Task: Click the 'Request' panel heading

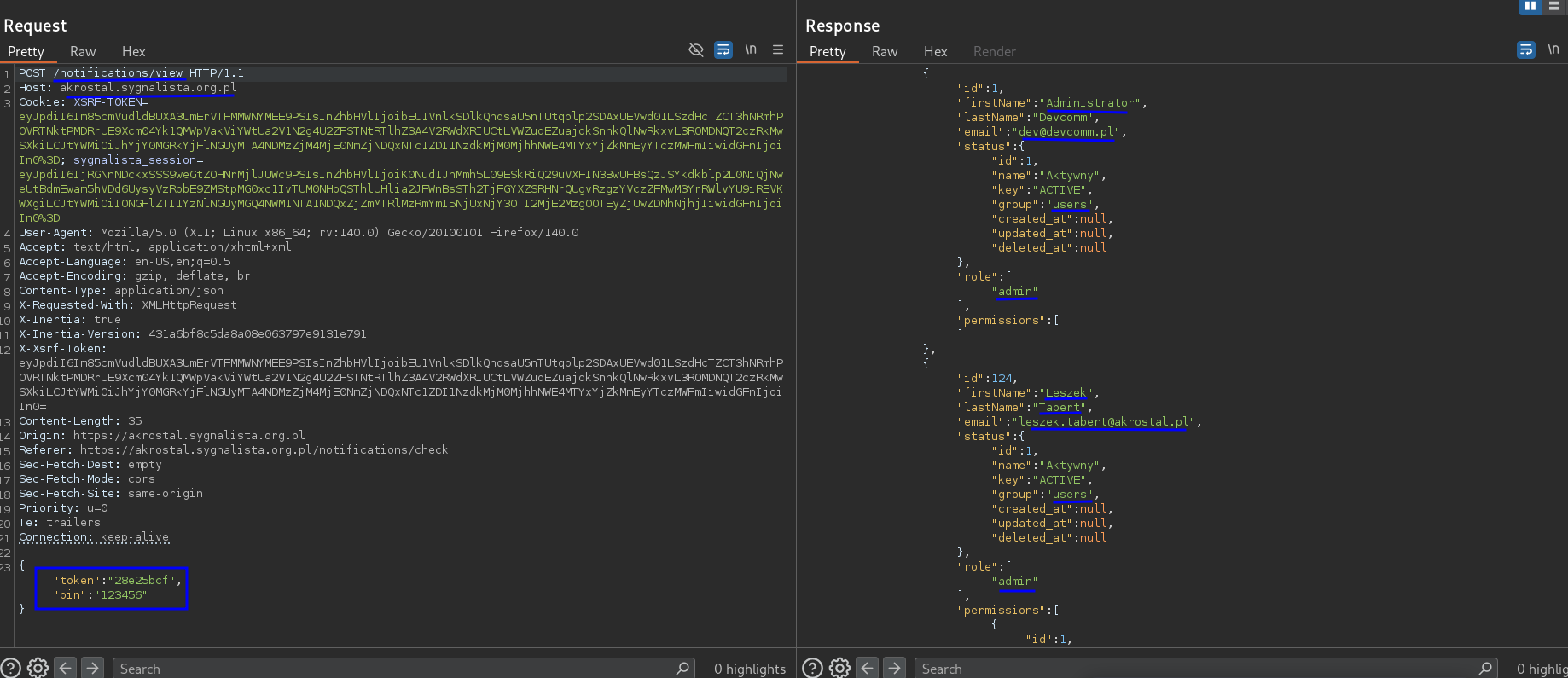Action: click(x=35, y=26)
